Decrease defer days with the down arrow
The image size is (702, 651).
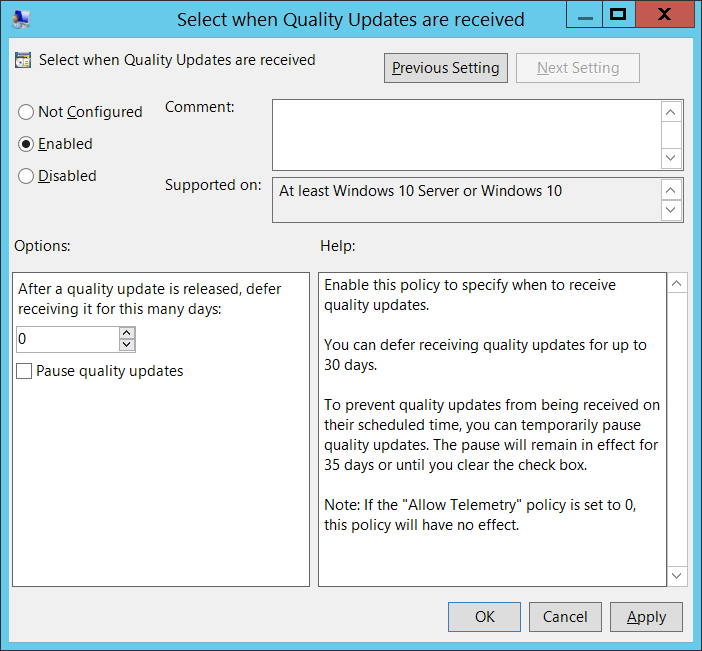click(126, 345)
